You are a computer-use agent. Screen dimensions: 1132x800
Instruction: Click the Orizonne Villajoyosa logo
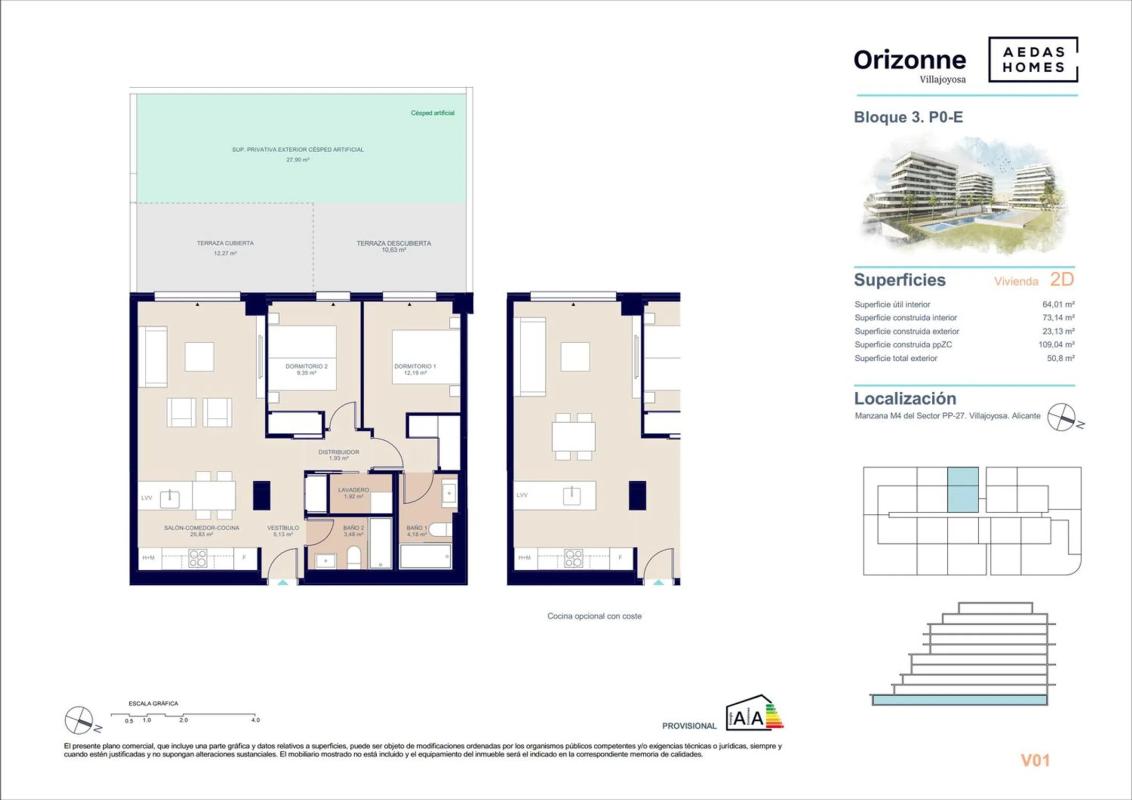tap(910, 65)
